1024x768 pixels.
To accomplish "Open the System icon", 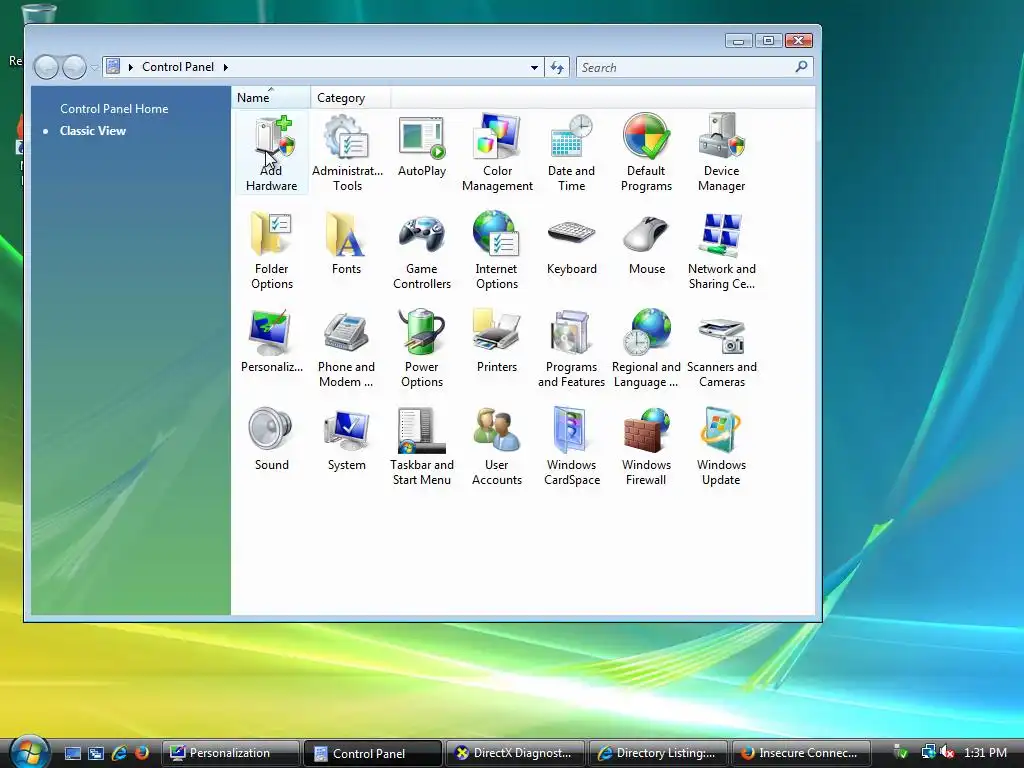I will 347,440.
